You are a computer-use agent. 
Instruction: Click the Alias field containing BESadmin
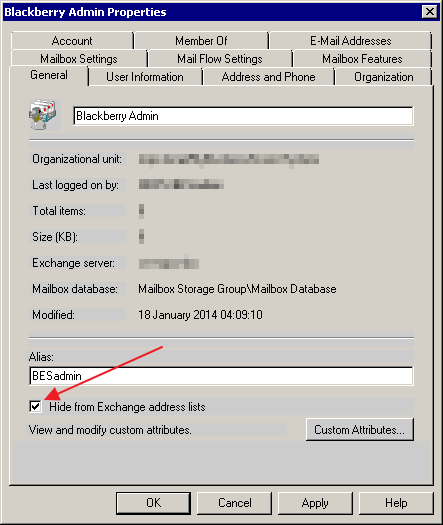[x=221, y=376]
